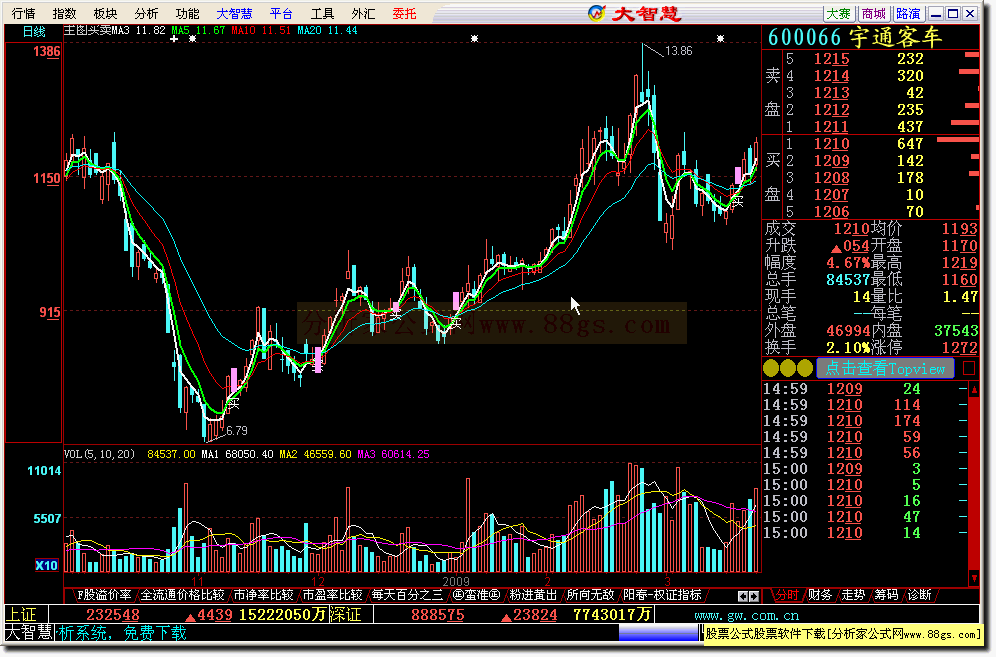Click the 商城 button in title bar
This screenshot has height=657, width=996.
(873, 13)
